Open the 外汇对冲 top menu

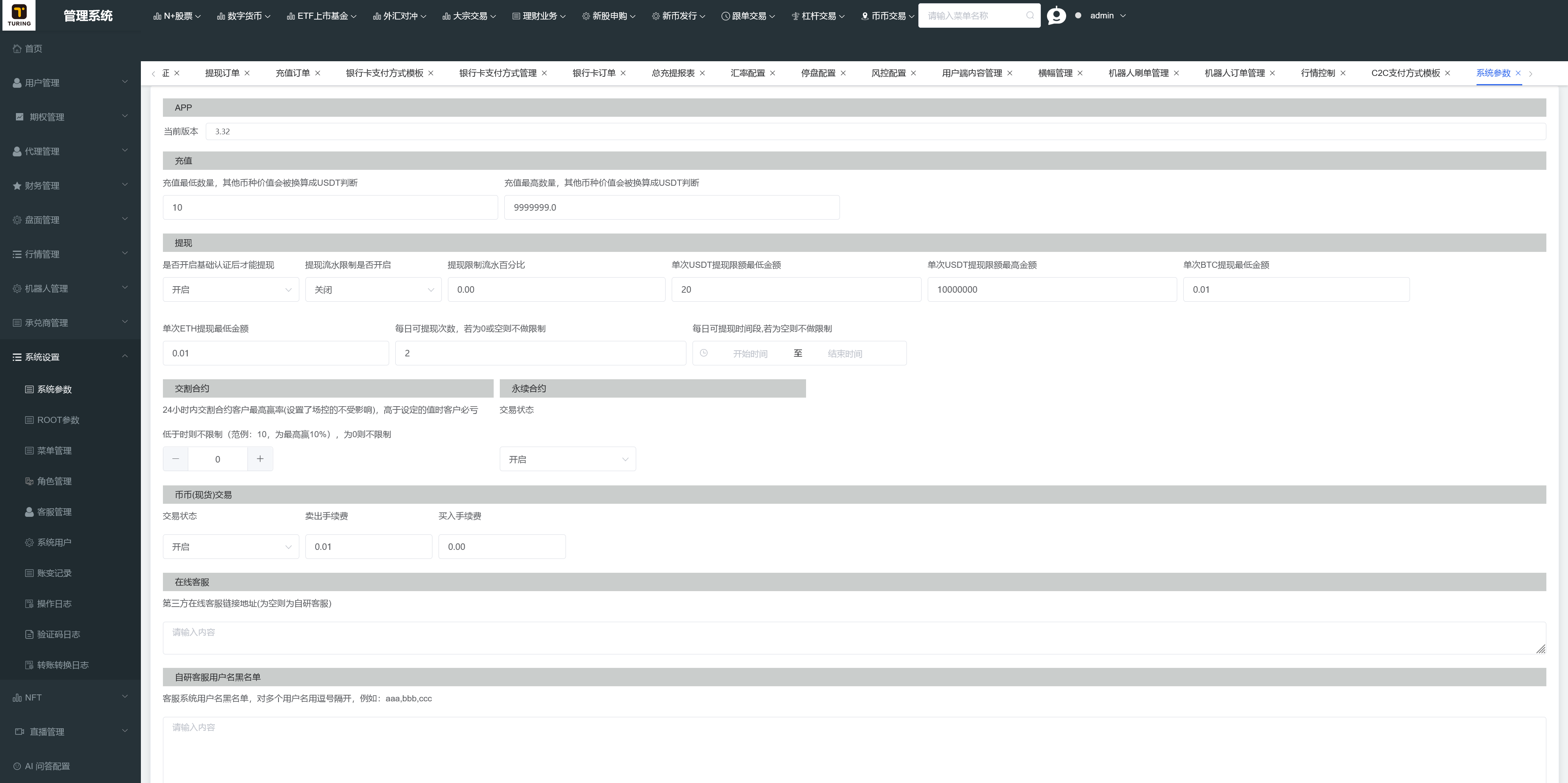tap(399, 16)
